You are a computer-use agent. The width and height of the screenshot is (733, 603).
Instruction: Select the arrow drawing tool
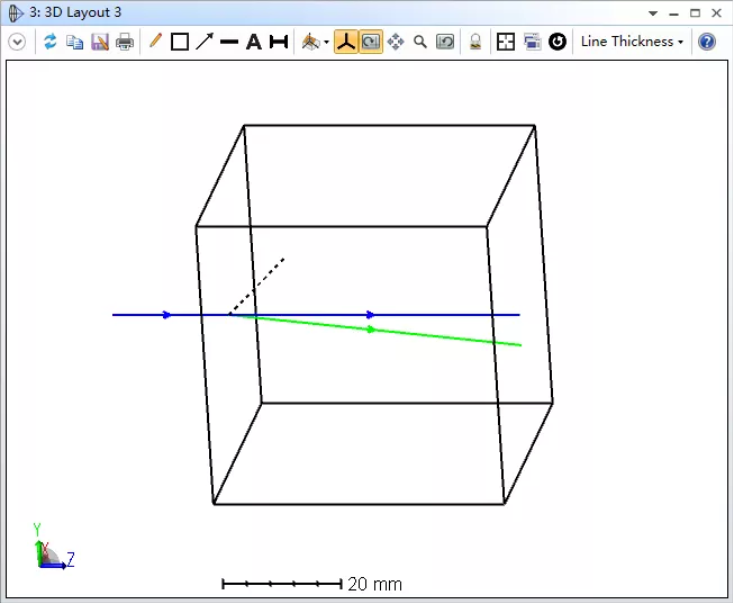pos(204,42)
